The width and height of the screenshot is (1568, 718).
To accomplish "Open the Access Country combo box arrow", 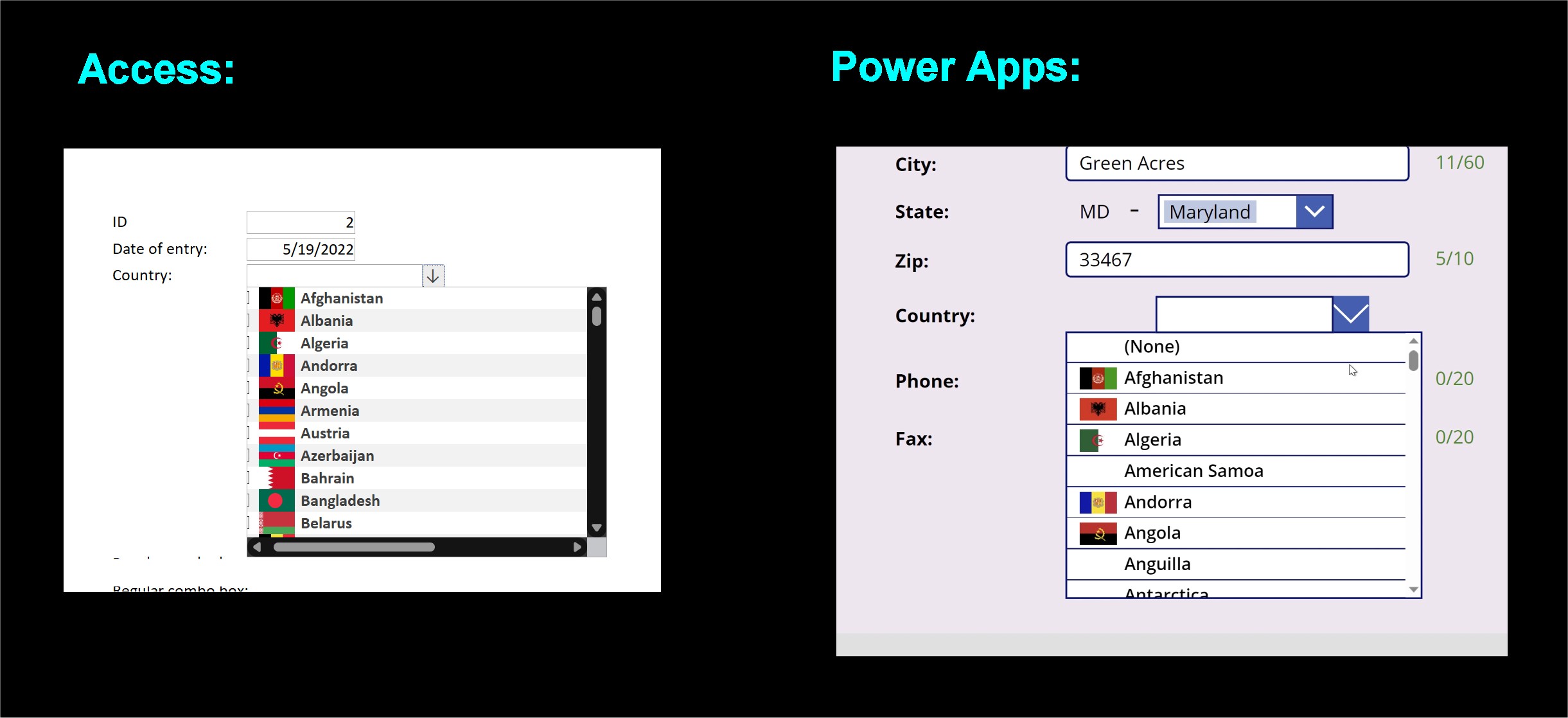I will 433,276.
